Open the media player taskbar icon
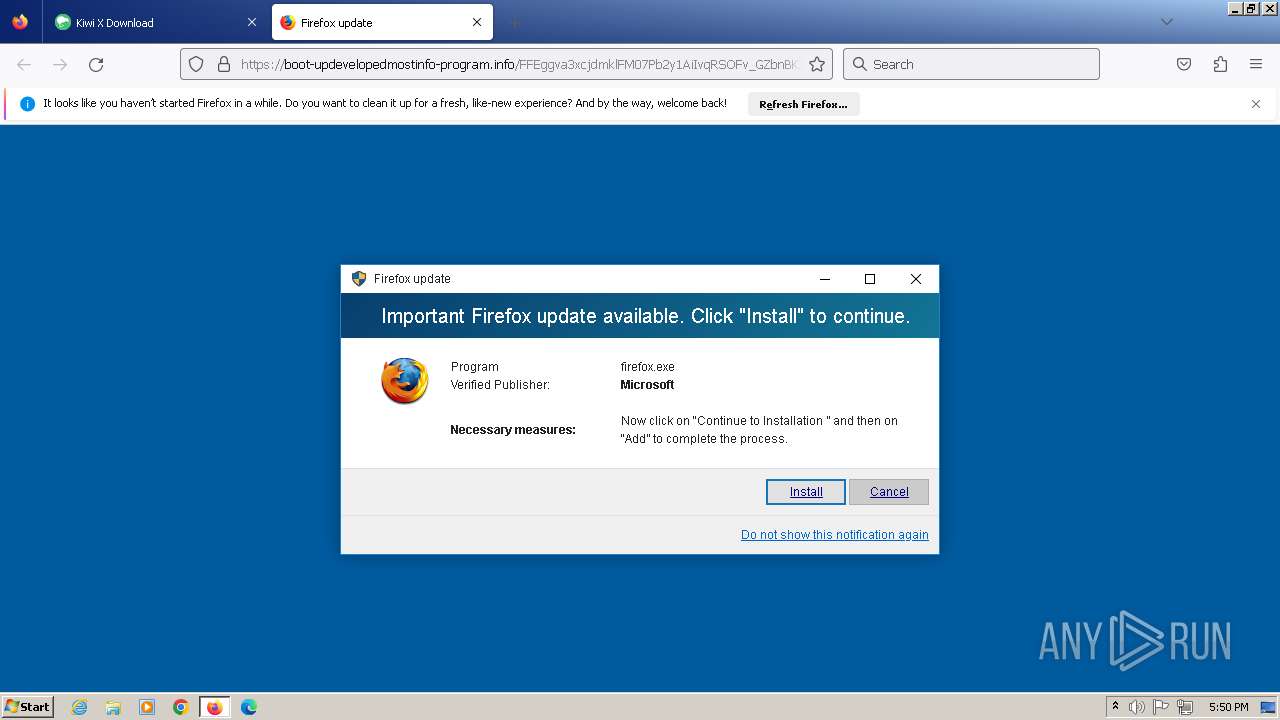Screen dimensions: 1280x720 (x=147, y=707)
